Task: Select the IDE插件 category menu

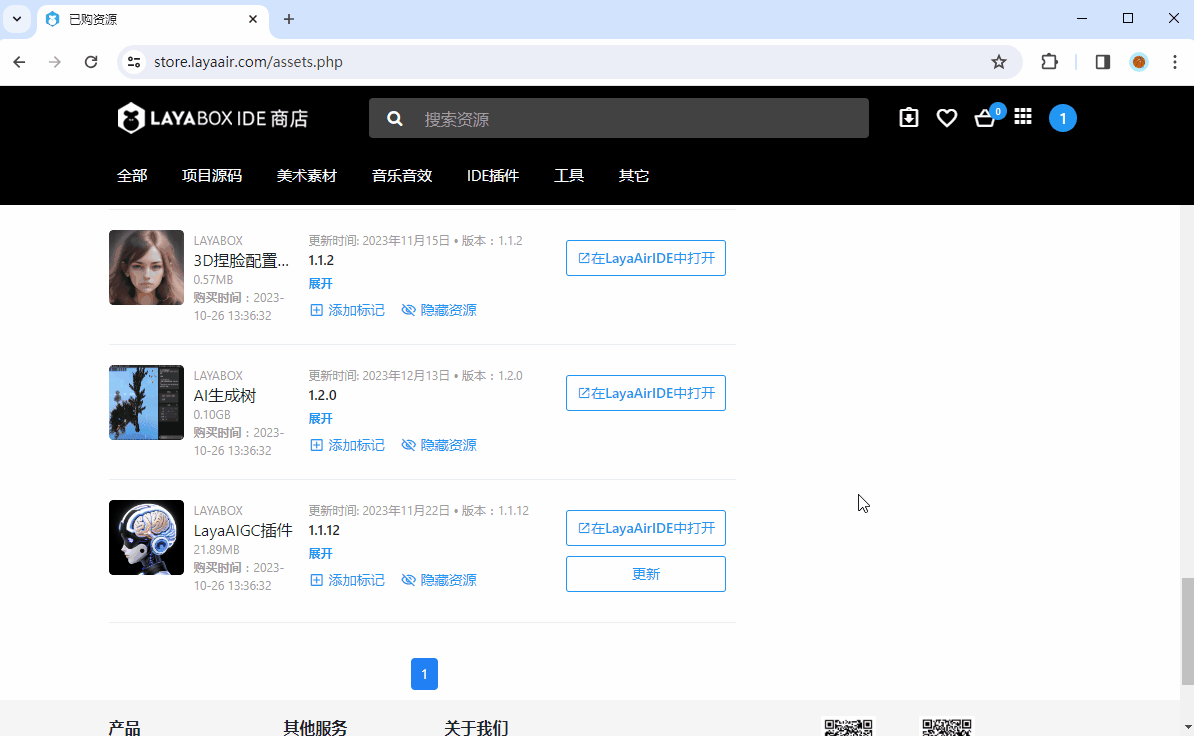Action: click(492, 176)
